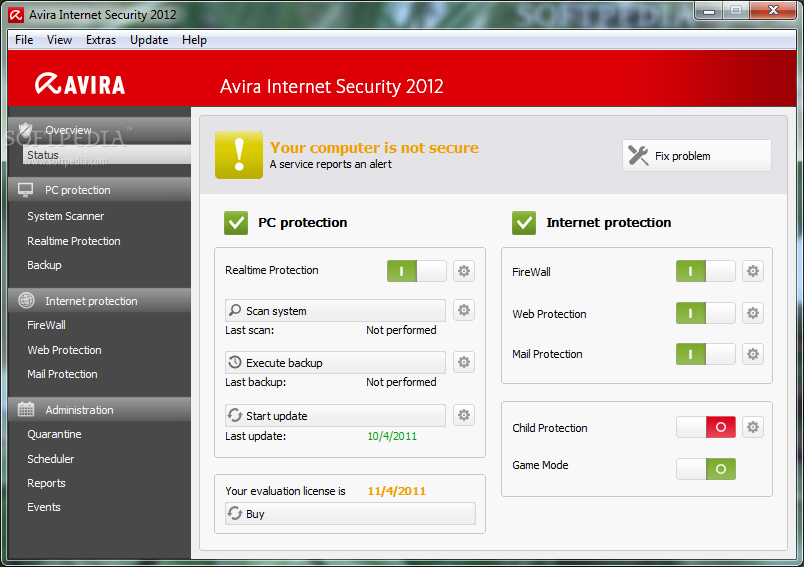Click the refresh icon on Start update
This screenshot has height=567, width=804.
click(235, 415)
